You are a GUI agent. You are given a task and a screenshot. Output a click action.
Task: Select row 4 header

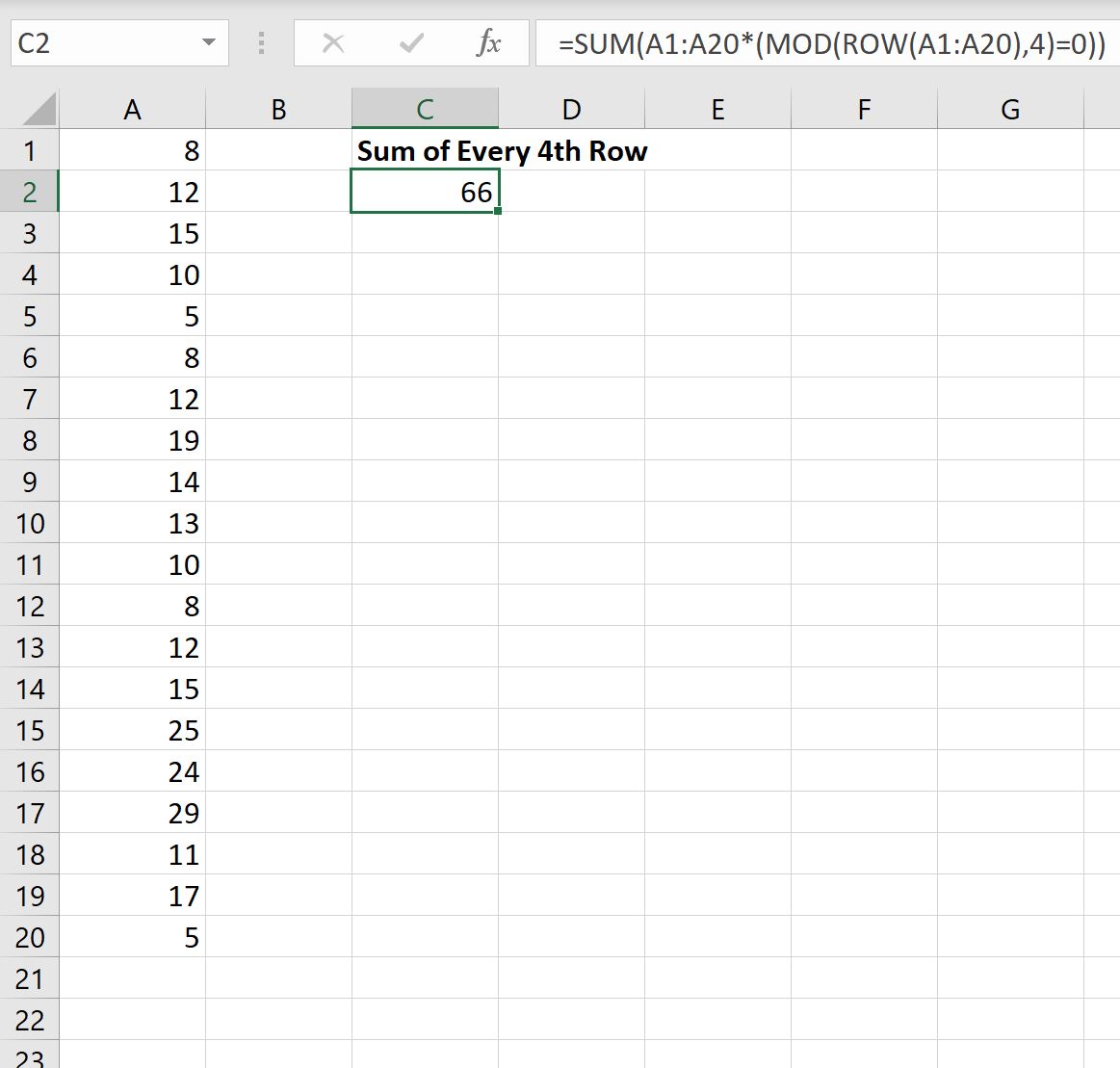[x=29, y=274]
